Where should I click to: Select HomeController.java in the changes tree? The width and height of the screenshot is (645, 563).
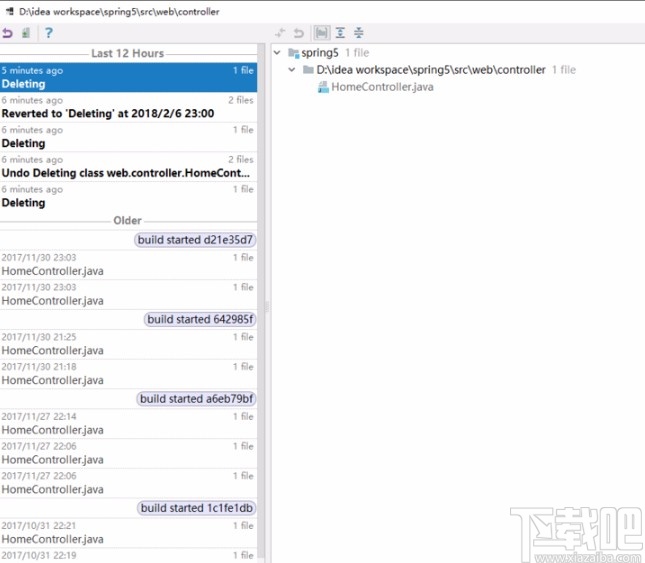point(382,87)
